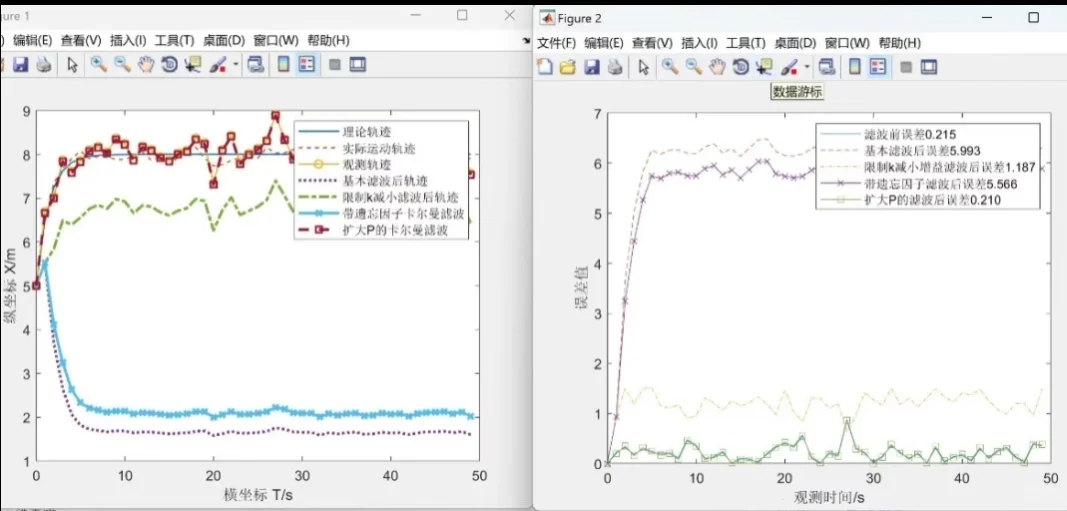Enable Data Cursor tool in Figure 2
The height and width of the screenshot is (511, 1067).
[764, 66]
